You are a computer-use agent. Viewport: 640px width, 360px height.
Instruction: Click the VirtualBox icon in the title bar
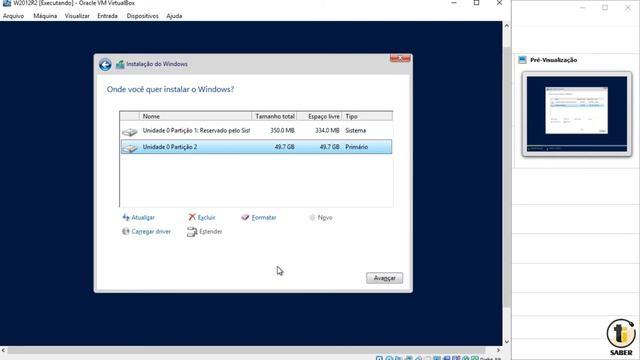point(7,3)
